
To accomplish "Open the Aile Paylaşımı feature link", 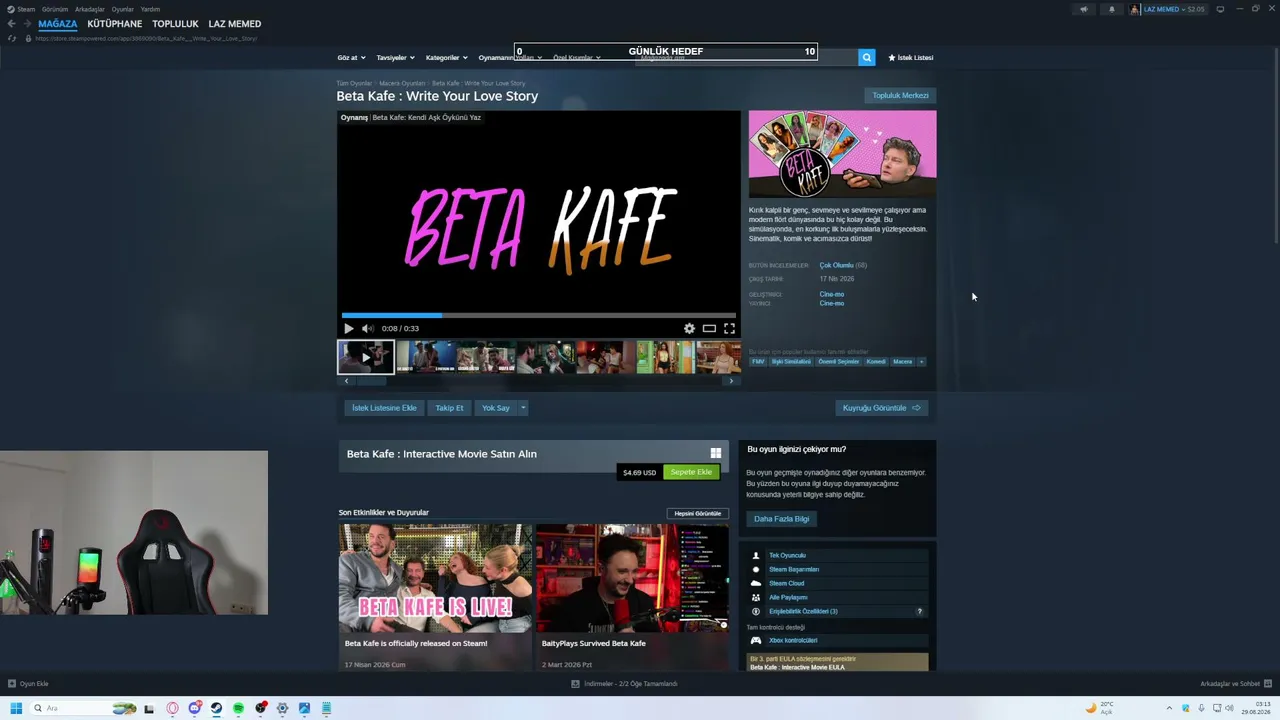I will [x=788, y=598].
